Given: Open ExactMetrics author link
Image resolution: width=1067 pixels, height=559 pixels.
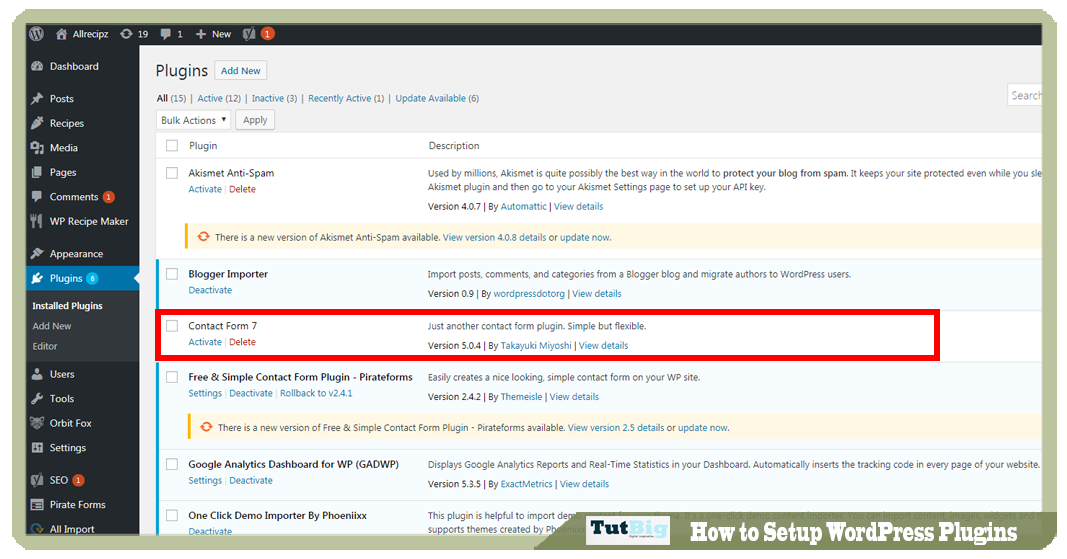Looking at the screenshot, I should (x=527, y=484).
